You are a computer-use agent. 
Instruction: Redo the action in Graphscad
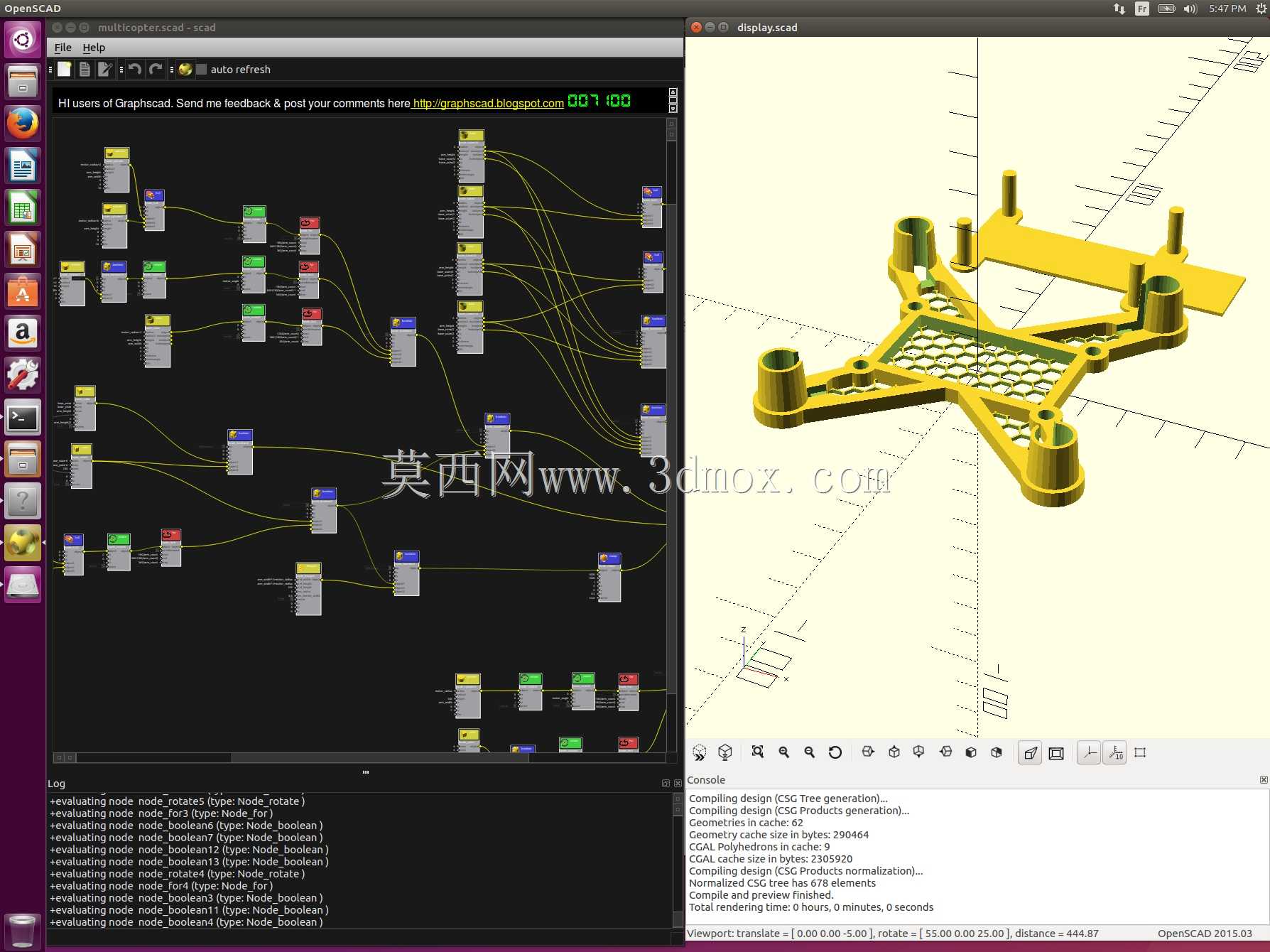[x=156, y=69]
